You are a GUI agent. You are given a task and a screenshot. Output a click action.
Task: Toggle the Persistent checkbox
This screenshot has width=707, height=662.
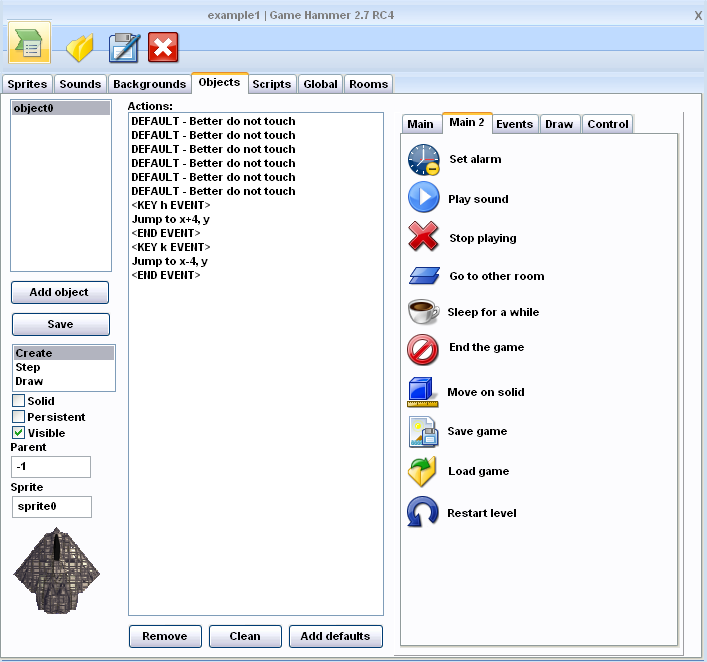[x=18, y=417]
